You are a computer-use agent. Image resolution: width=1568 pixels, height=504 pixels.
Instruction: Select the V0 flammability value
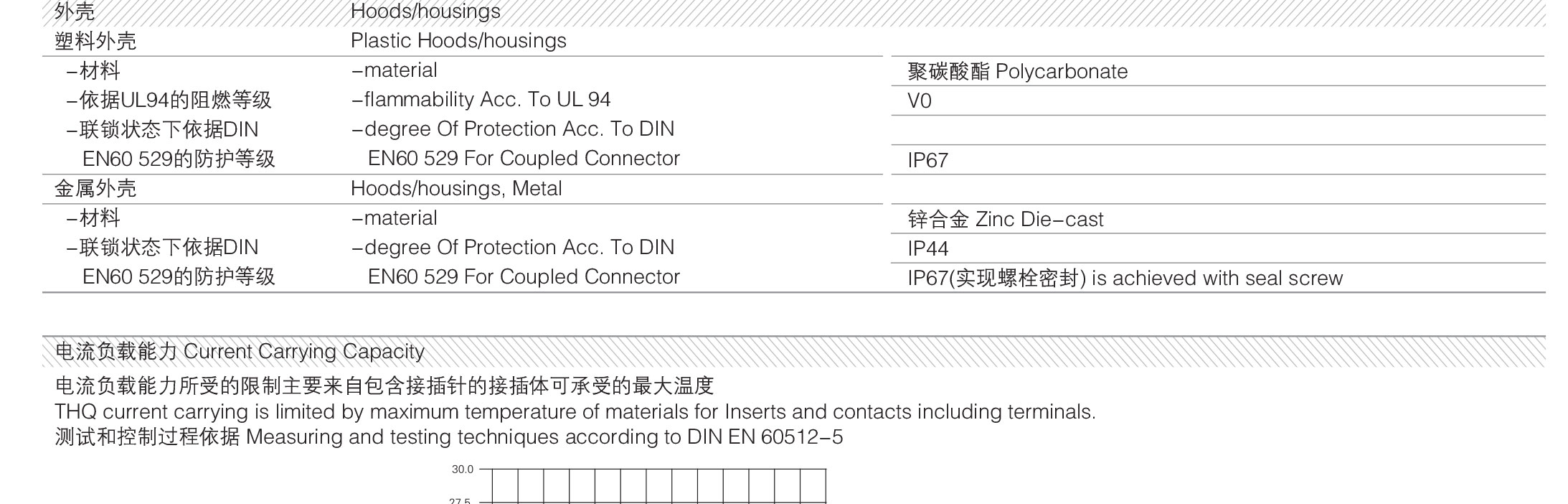point(920,101)
